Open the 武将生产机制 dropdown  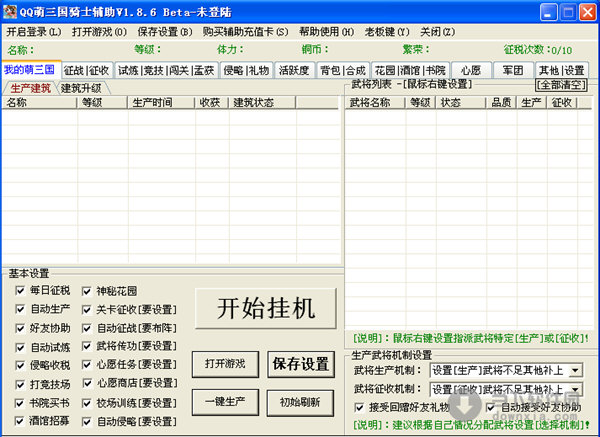[506, 370]
